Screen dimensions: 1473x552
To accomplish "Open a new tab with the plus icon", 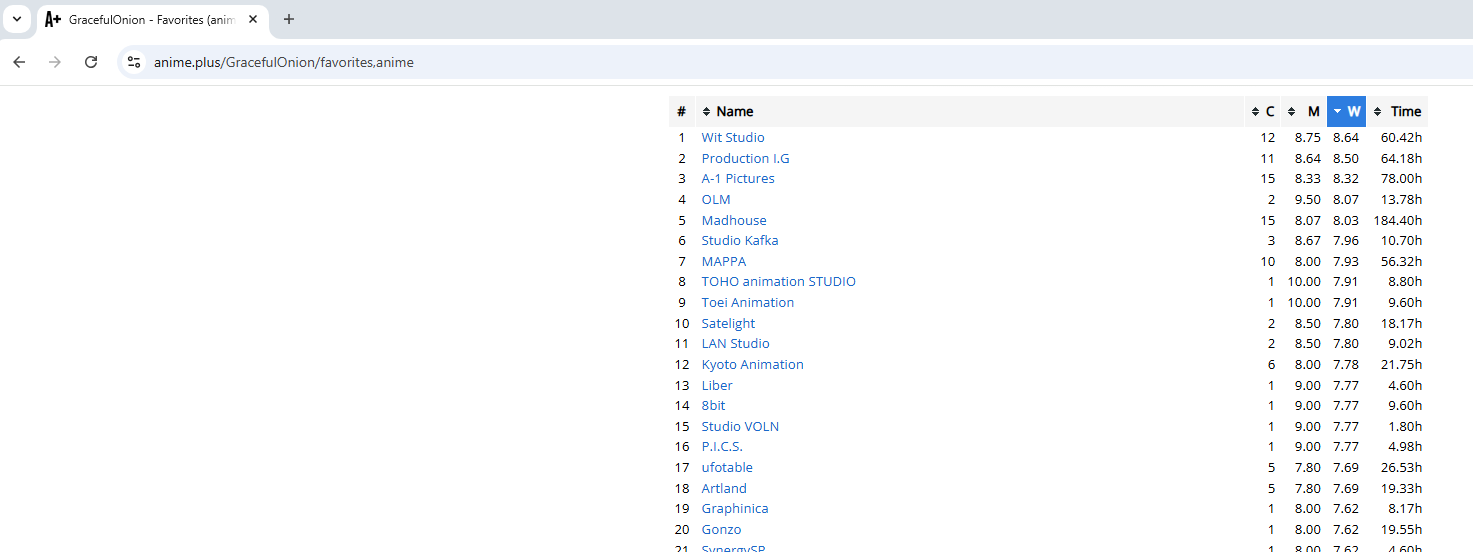I will point(289,19).
